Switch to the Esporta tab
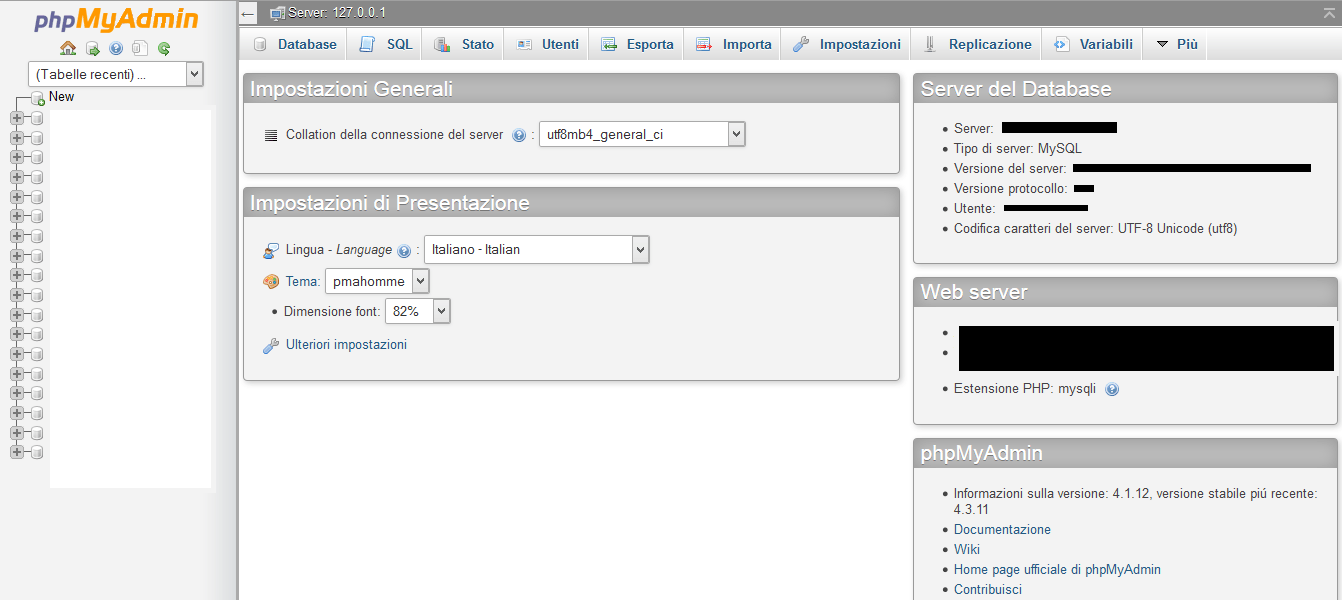This screenshot has height=600, width=1342. pos(637,45)
